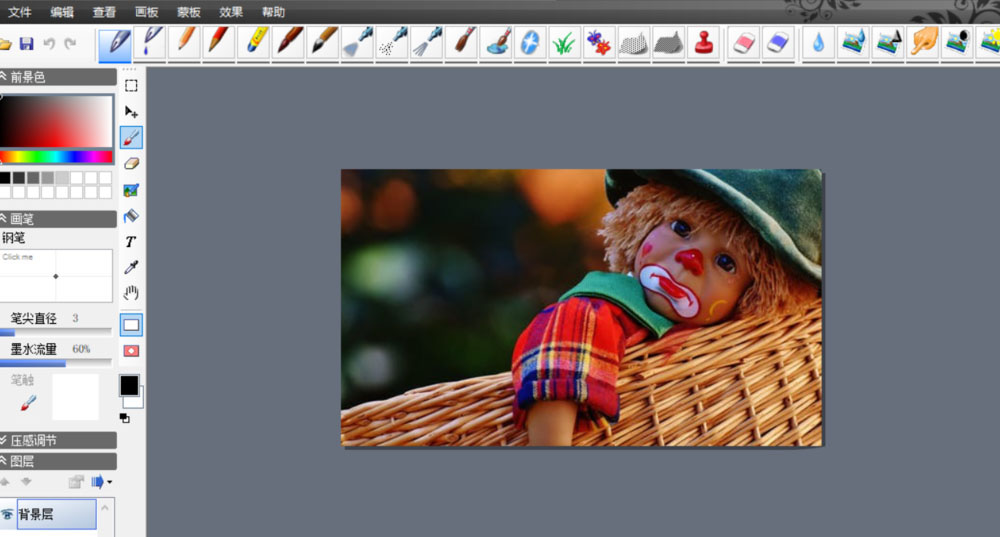Select the picture sharpen triangle tool
Screen dimensions: 1000x537
pos(888,43)
